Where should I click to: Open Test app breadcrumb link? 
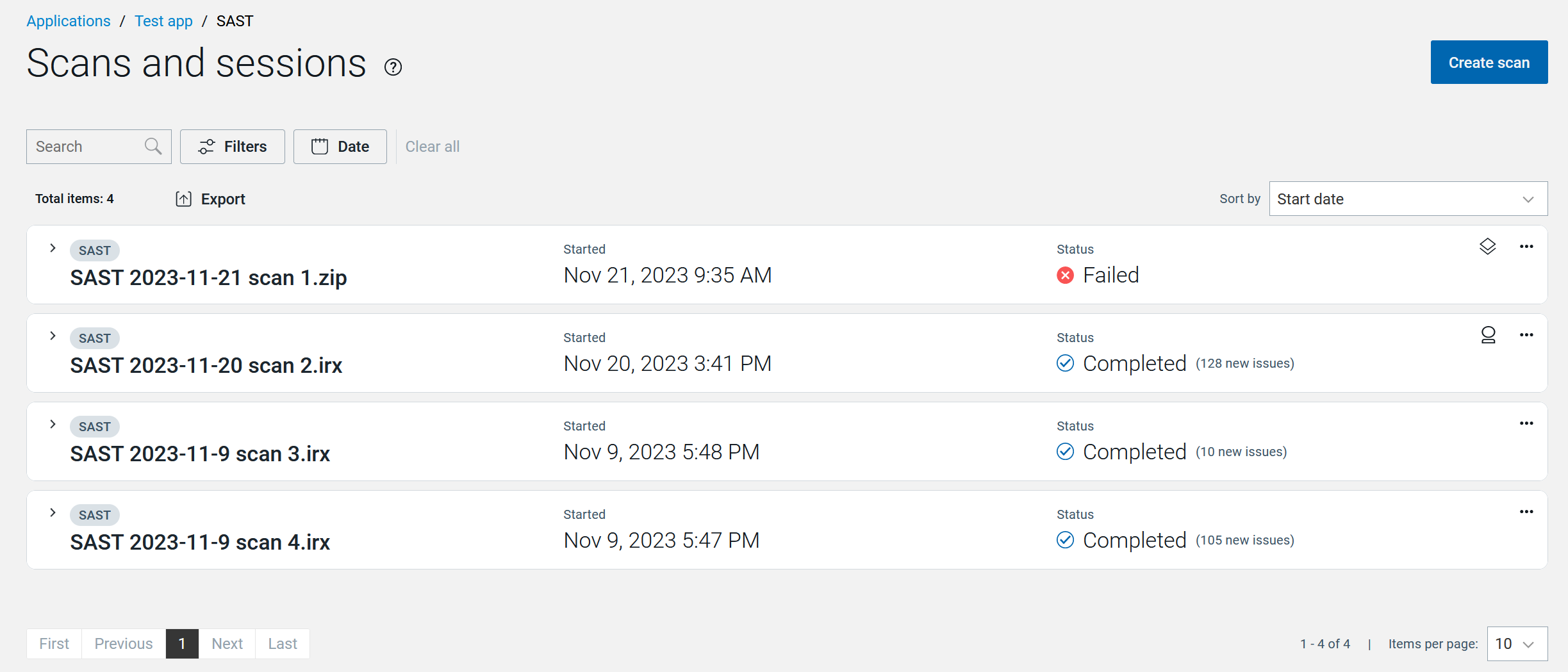click(x=163, y=21)
